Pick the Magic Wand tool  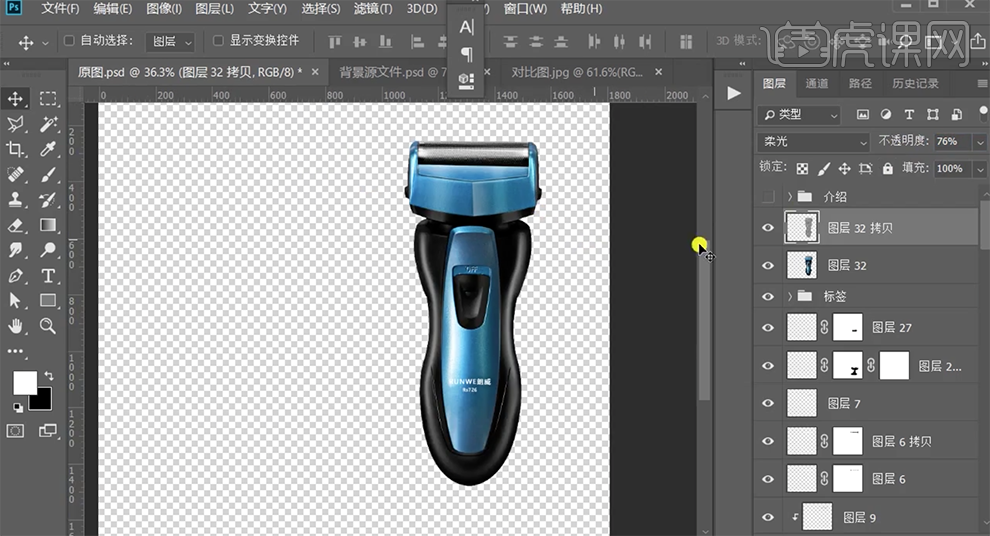48,124
